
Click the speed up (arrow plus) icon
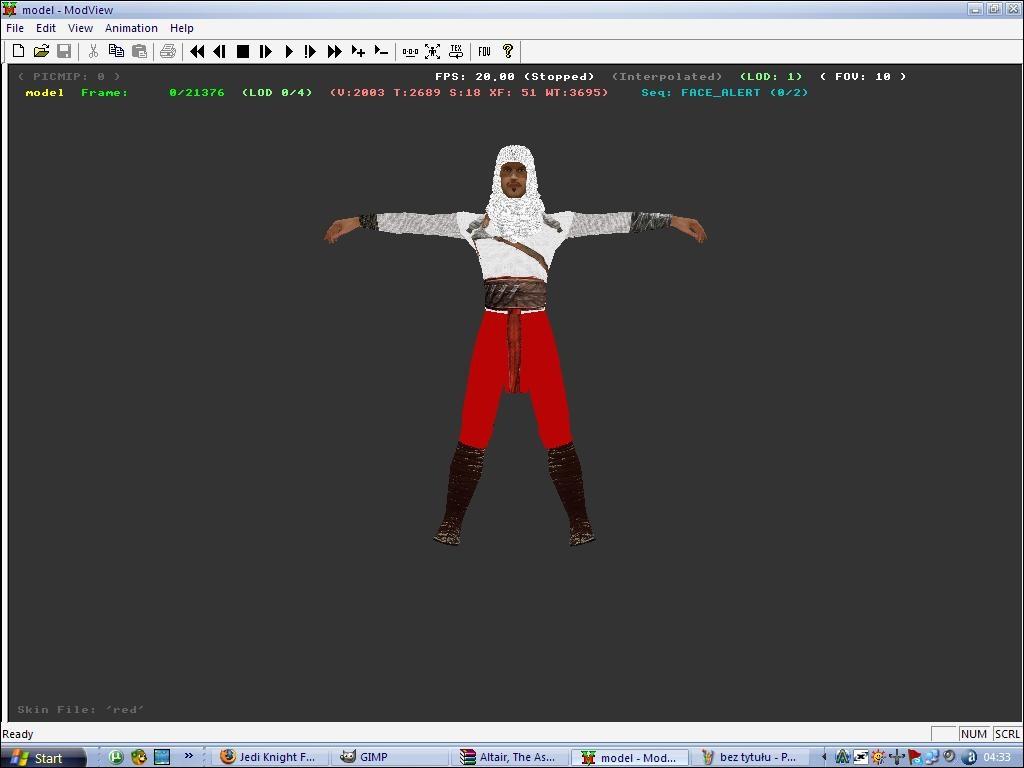click(358, 51)
